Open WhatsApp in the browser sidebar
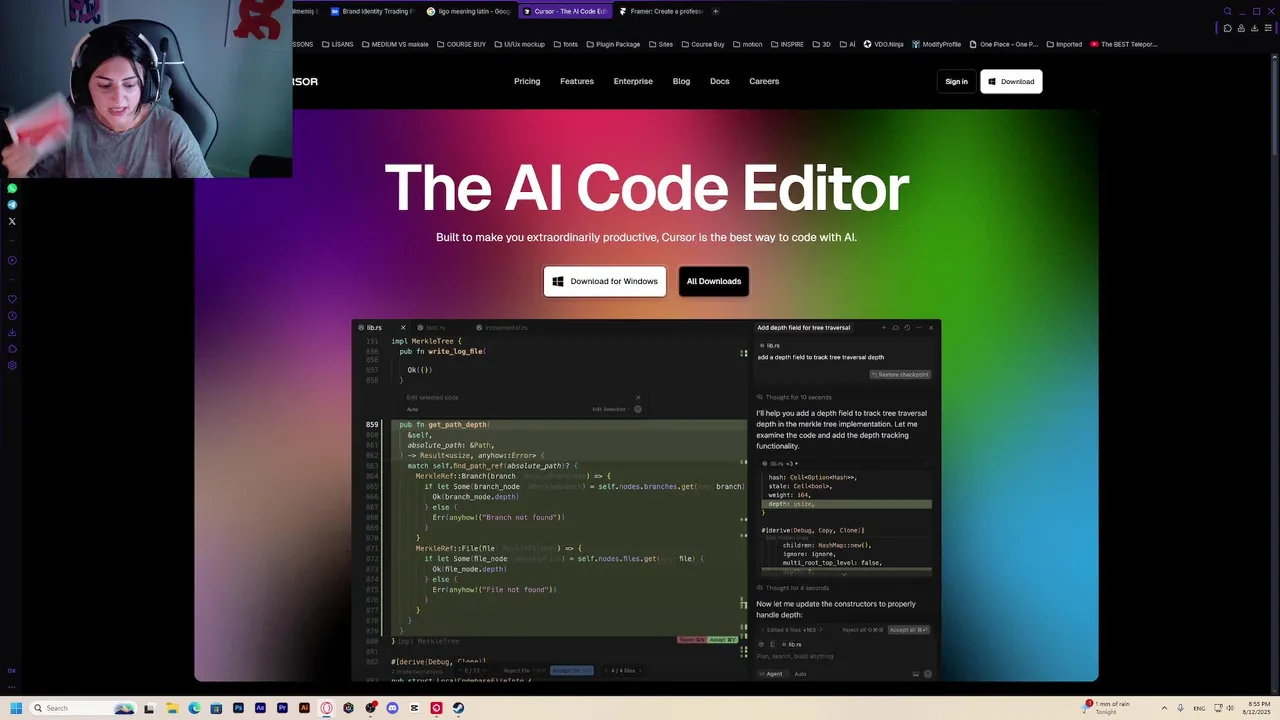The width and height of the screenshot is (1280, 720). pyautogui.click(x=12, y=188)
